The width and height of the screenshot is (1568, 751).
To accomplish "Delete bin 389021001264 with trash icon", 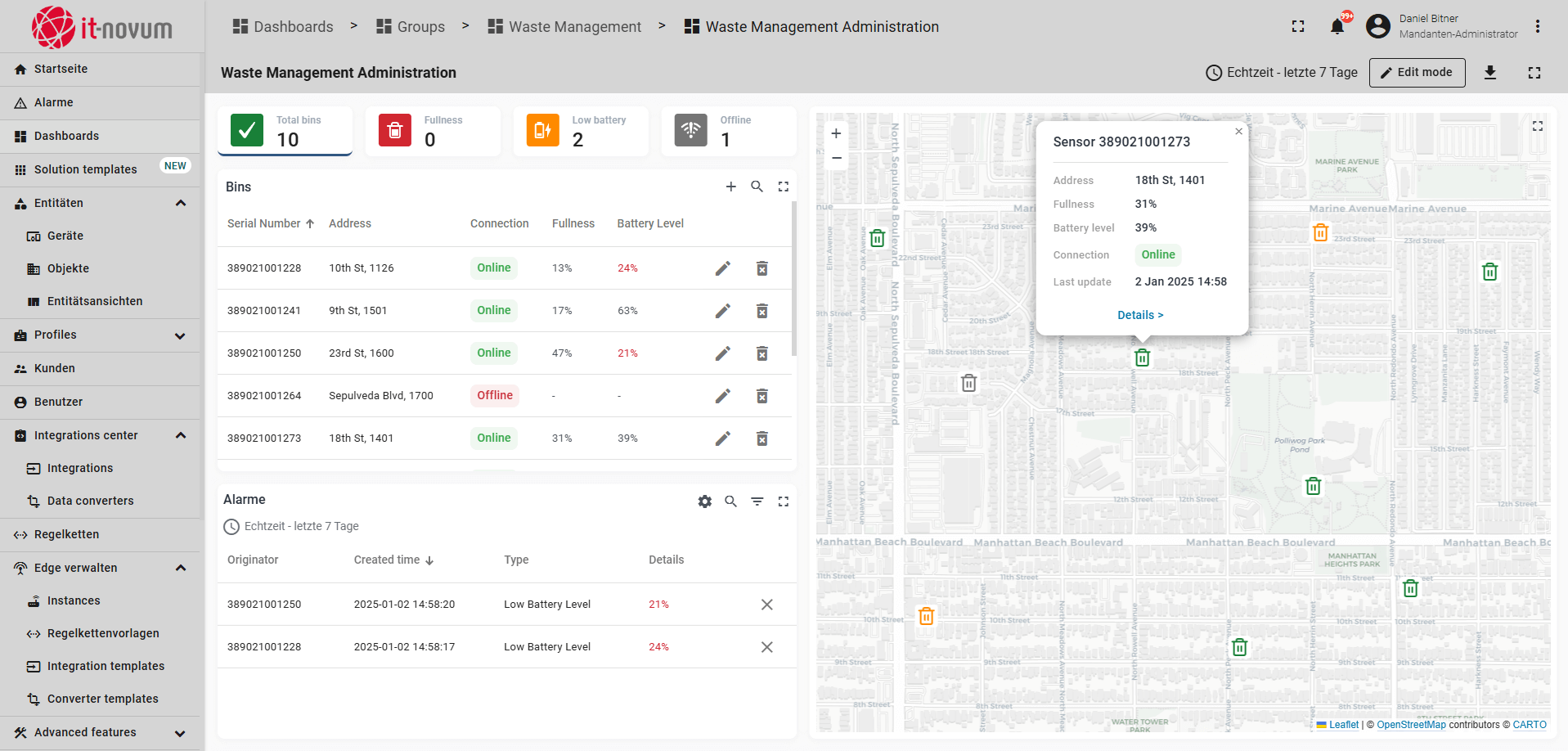I will click(x=762, y=396).
